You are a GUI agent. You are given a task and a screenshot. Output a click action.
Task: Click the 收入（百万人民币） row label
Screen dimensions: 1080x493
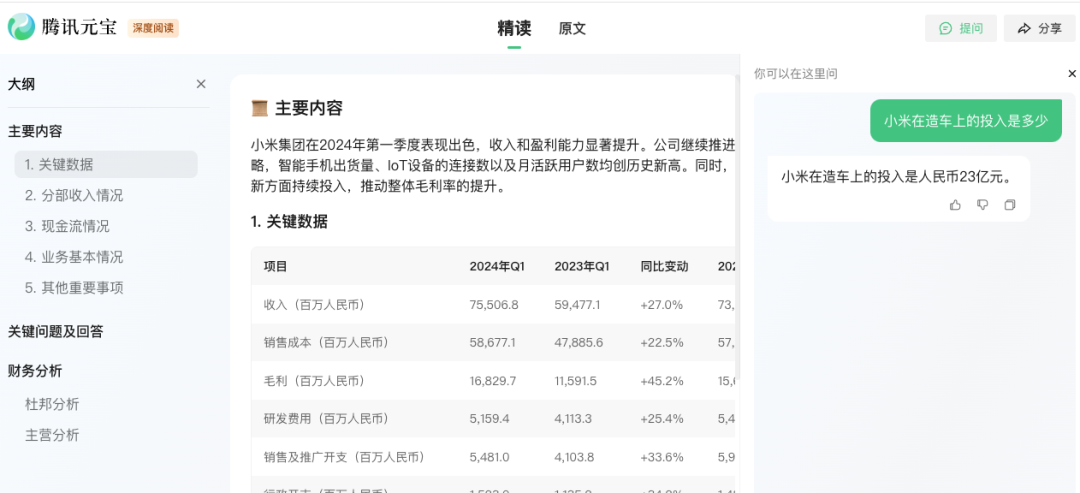[x=314, y=304]
